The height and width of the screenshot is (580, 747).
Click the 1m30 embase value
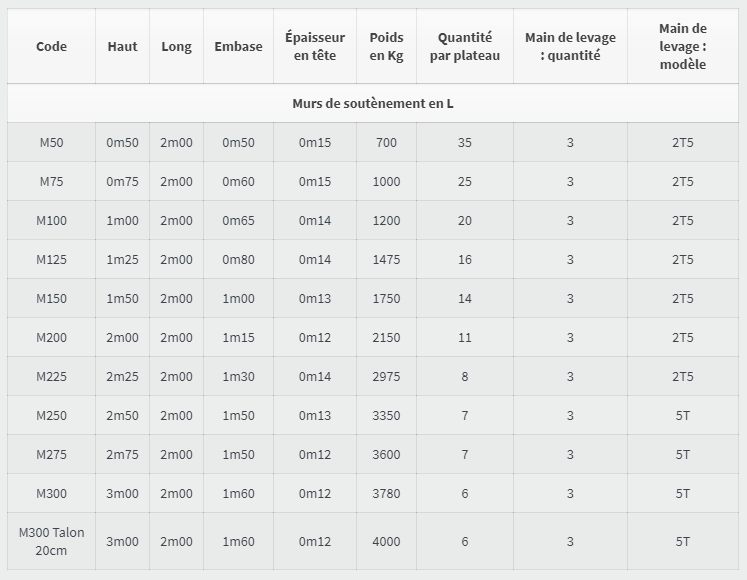(x=238, y=377)
